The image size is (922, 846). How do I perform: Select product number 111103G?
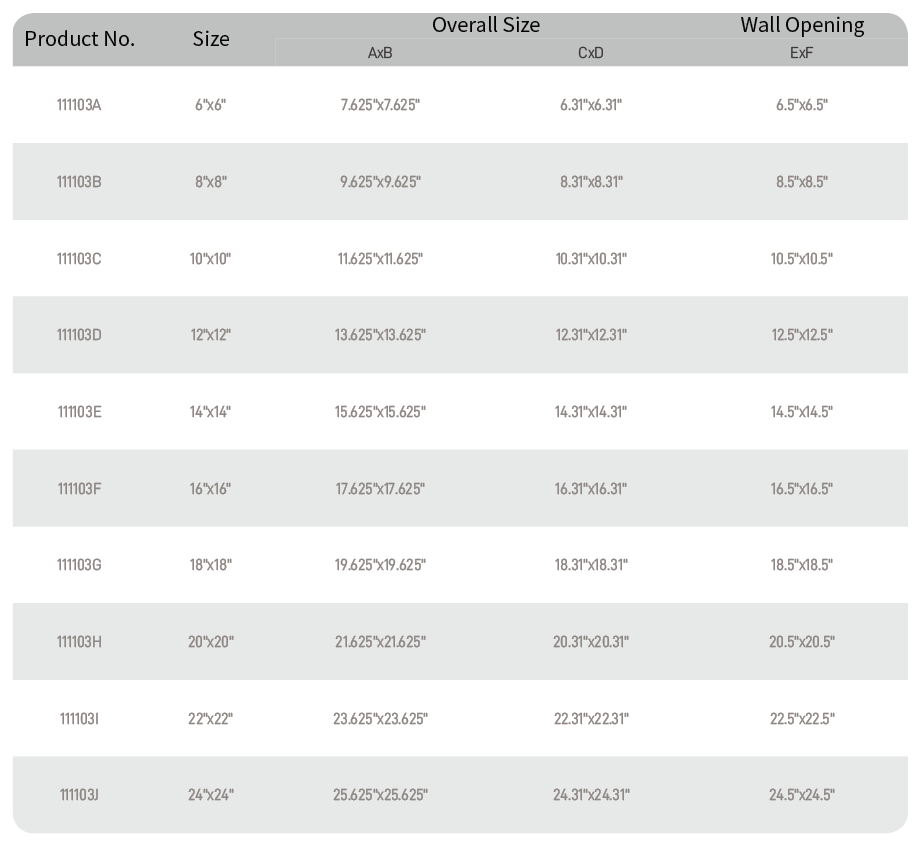(79, 565)
